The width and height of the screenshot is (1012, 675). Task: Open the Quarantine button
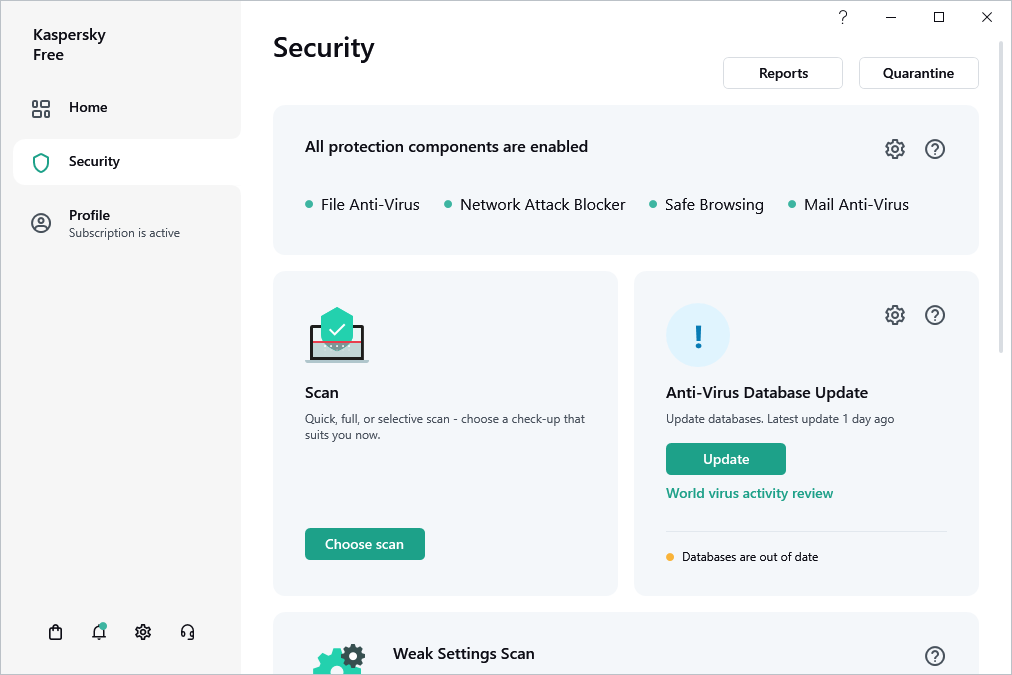tap(918, 73)
